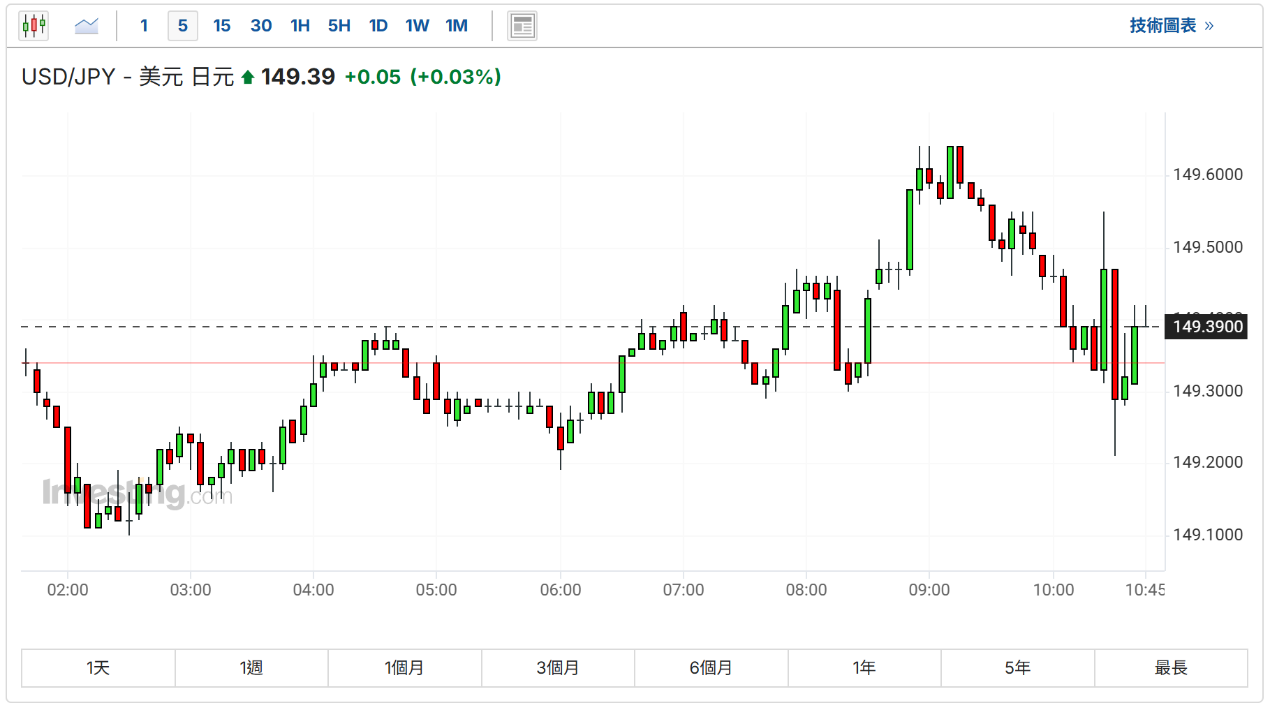Click the 05:00 time axis label
This screenshot has height=710, width=1270.
click(437, 590)
